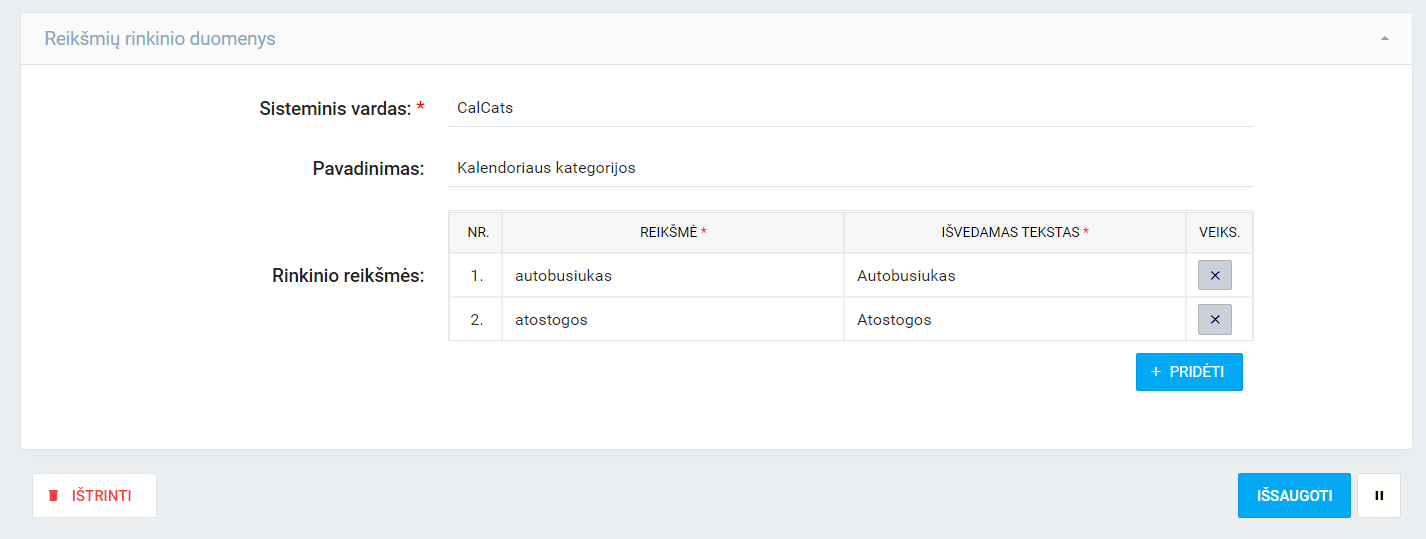
Task: Collapse the Reikšmių rinkinio duomenys panel arrow
Action: pyautogui.click(x=1384, y=39)
